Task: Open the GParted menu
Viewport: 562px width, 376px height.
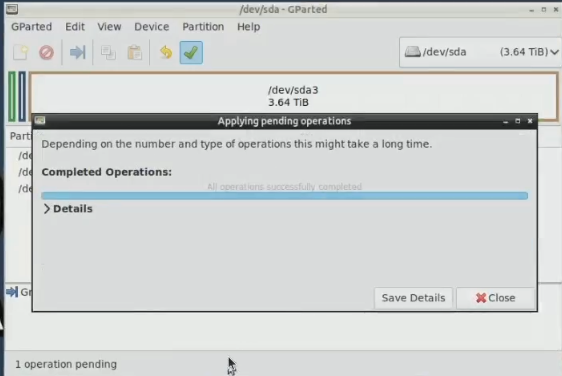Action: [32, 27]
